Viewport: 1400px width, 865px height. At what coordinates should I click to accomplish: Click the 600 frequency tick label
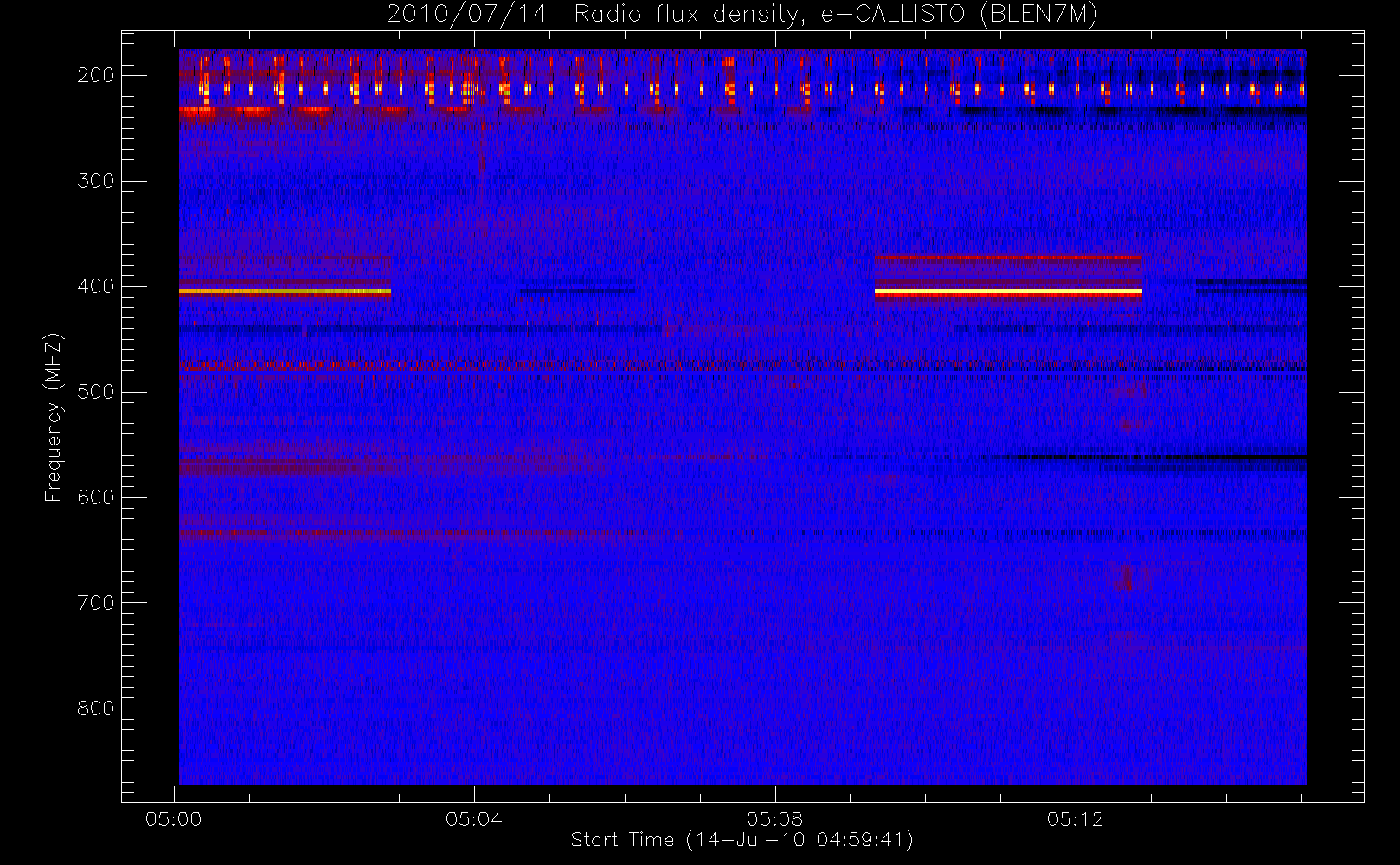(x=95, y=497)
